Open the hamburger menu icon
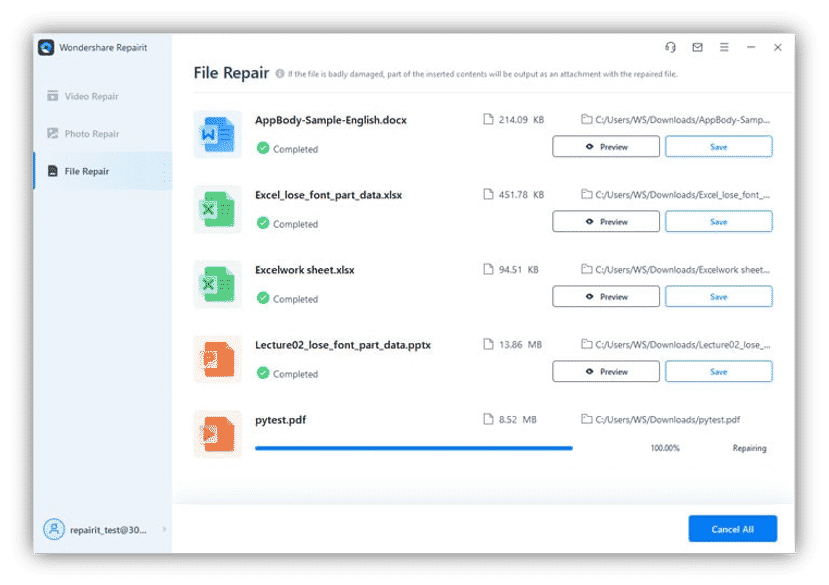Screen dimensions: 829x585 click(x=723, y=47)
